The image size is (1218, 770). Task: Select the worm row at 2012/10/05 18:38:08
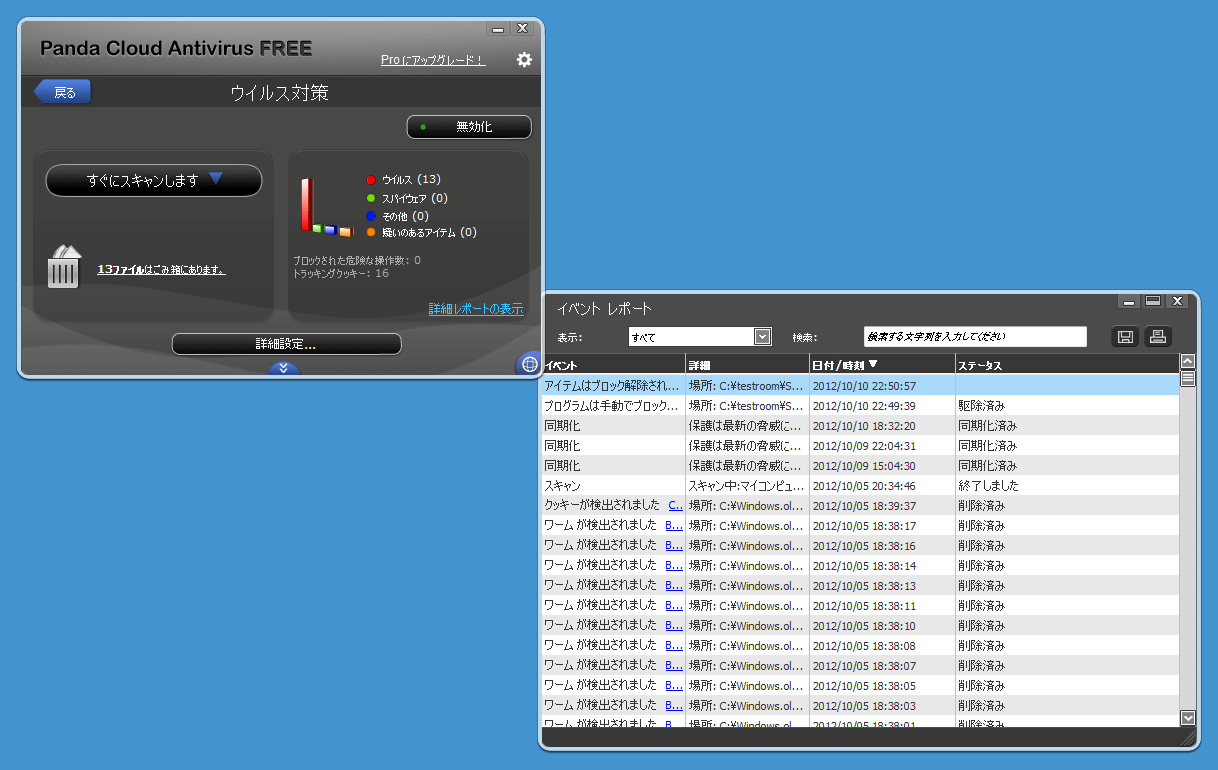click(860, 645)
